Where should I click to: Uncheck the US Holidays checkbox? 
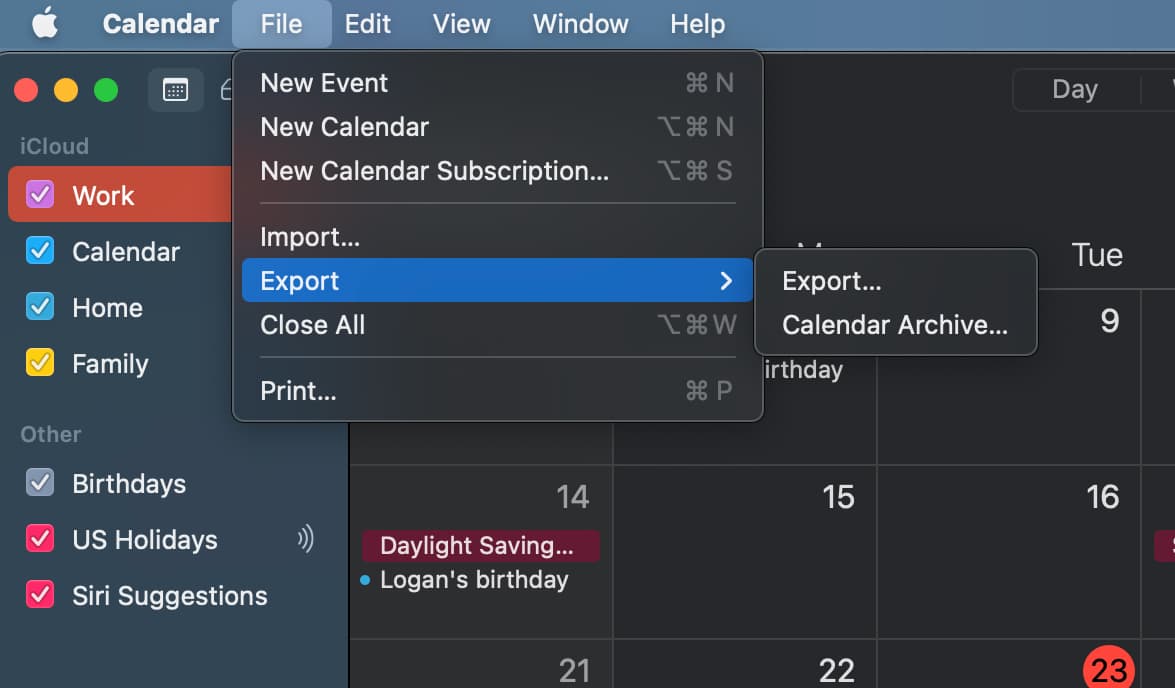[40, 539]
